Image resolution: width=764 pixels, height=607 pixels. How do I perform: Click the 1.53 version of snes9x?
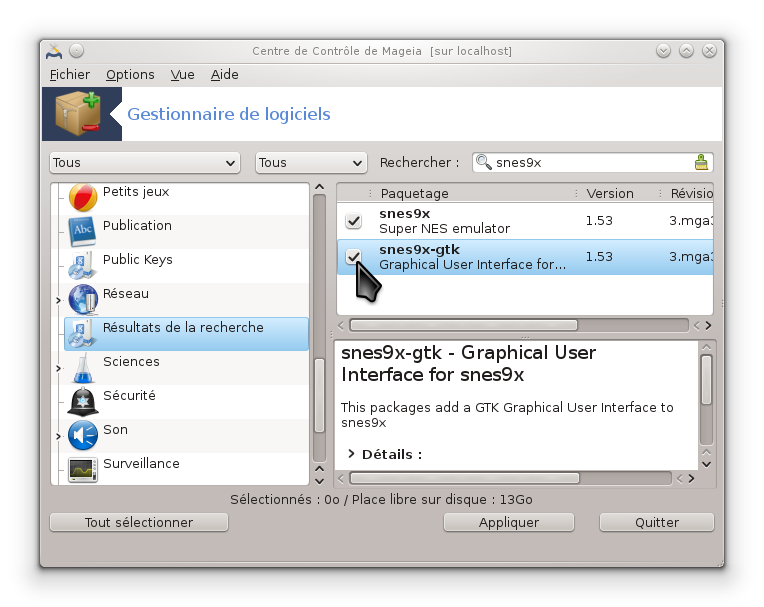[x=599, y=221]
